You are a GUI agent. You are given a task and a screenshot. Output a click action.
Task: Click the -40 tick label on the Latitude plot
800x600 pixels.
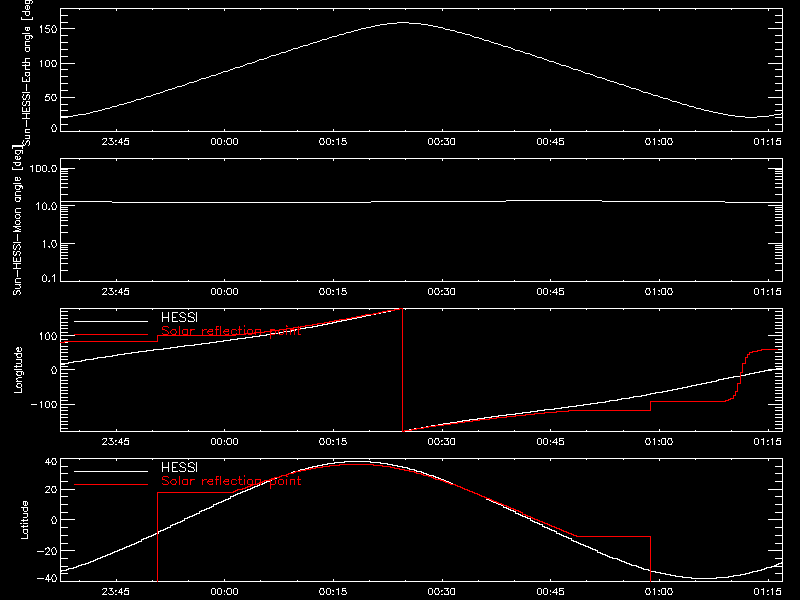tap(47, 578)
